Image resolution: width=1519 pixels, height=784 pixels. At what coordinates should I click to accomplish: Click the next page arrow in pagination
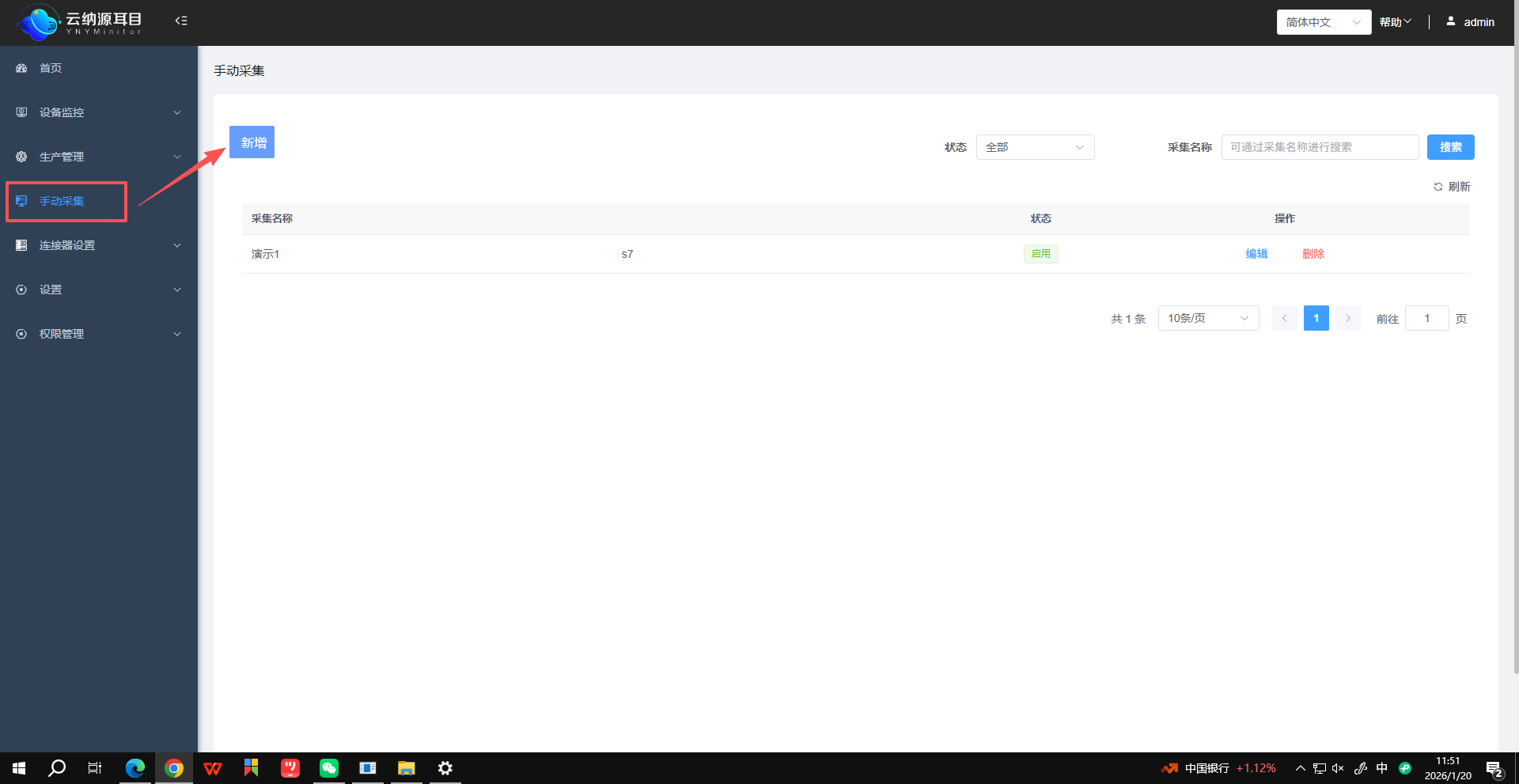[x=1348, y=318]
